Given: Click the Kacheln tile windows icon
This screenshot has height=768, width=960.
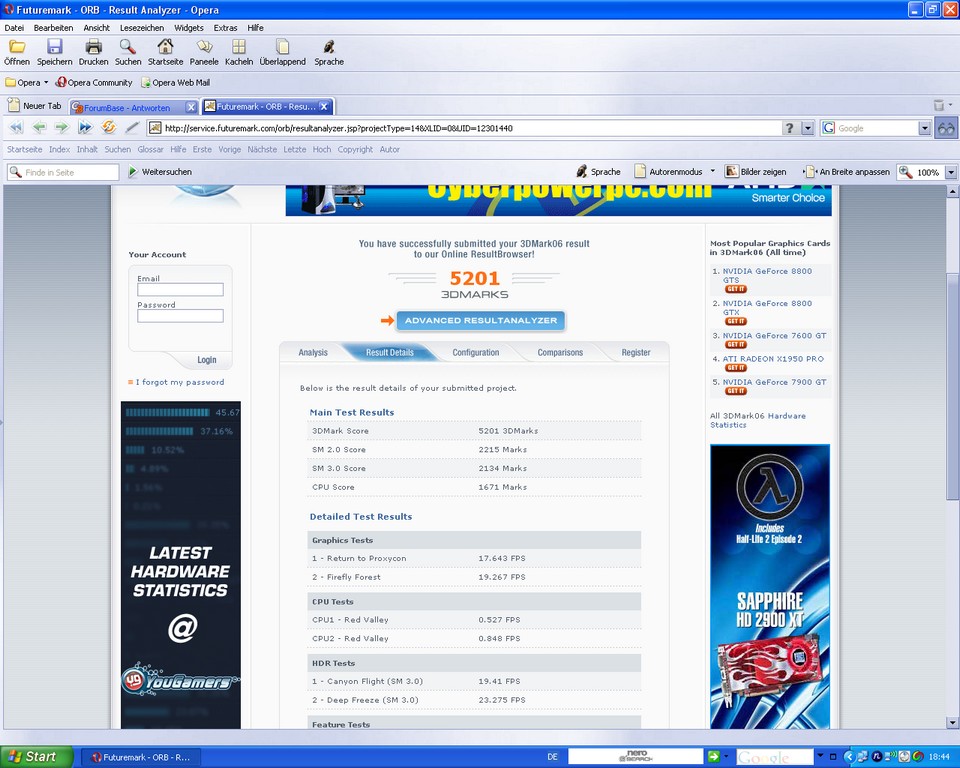Looking at the screenshot, I should tap(239, 47).
